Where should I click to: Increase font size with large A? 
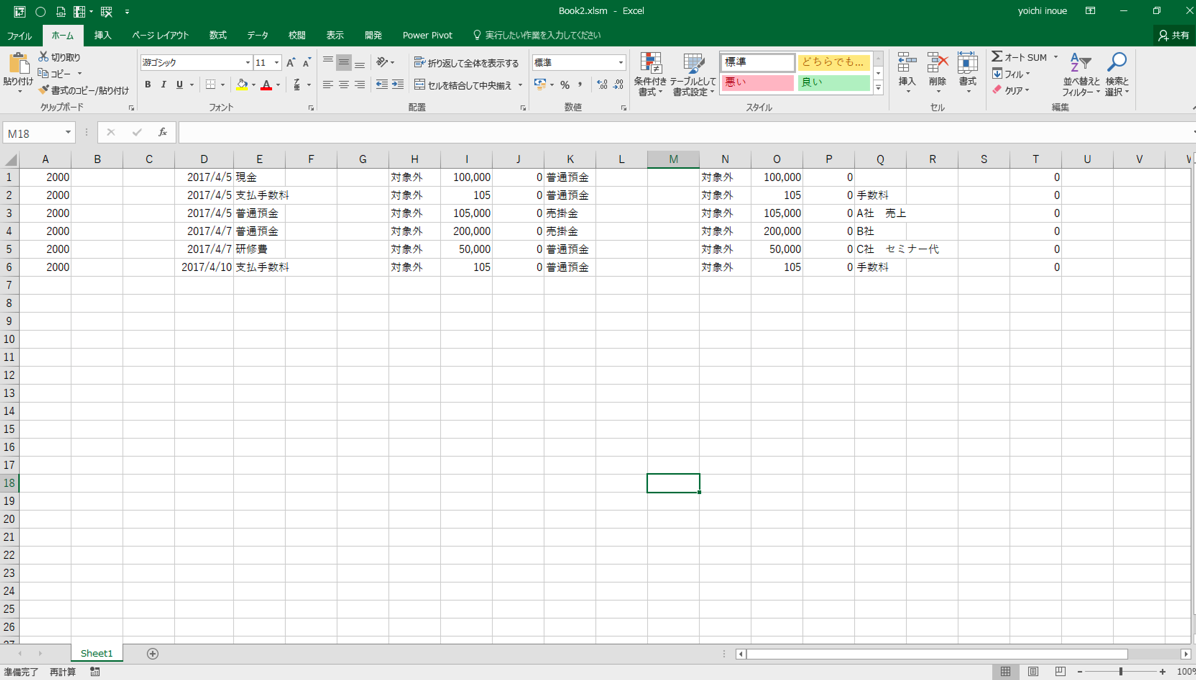coord(291,63)
